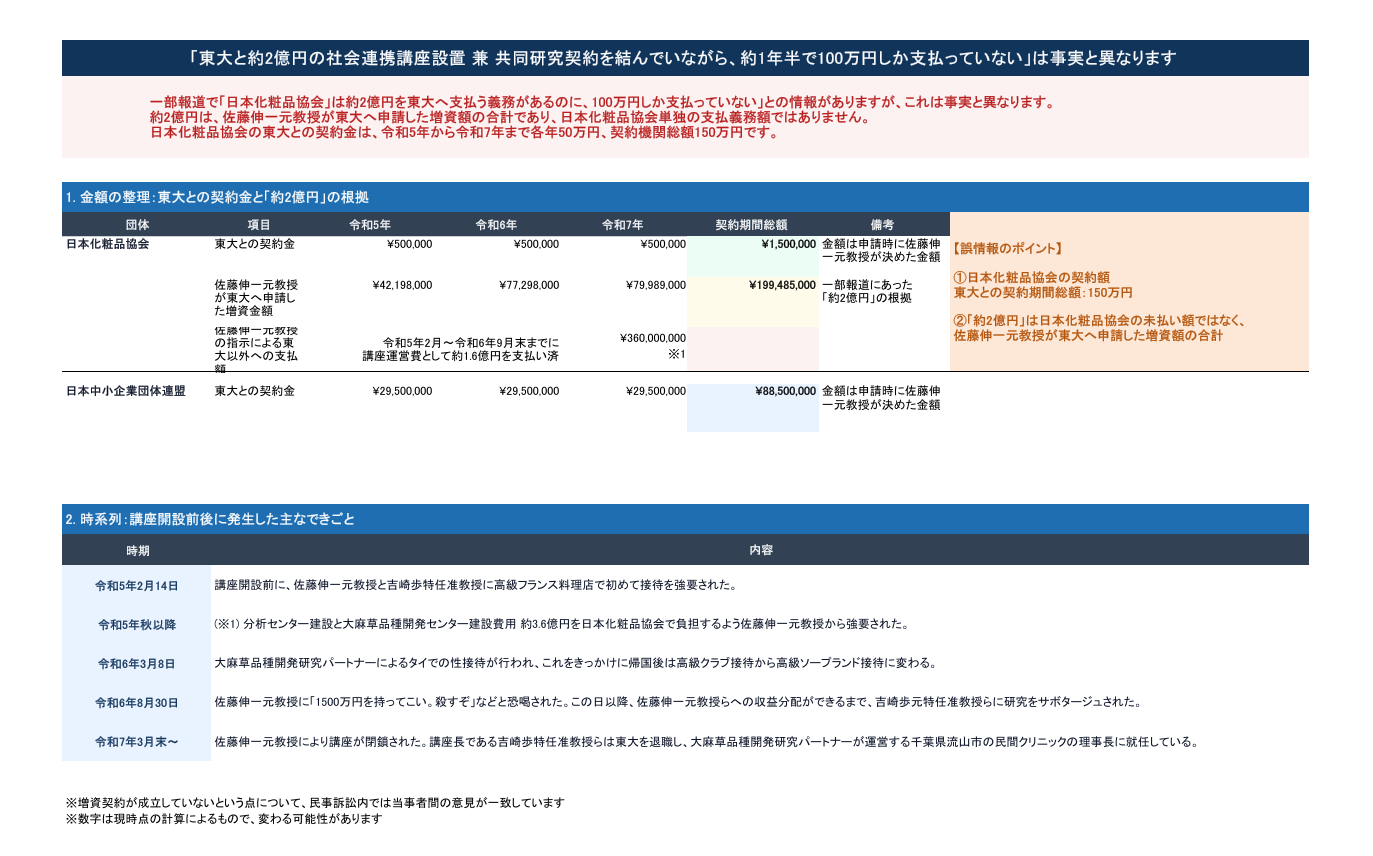Click the '令和7年' column header
Image resolution: width=1373 pixels, height=856 pixels.
[623, 225]
